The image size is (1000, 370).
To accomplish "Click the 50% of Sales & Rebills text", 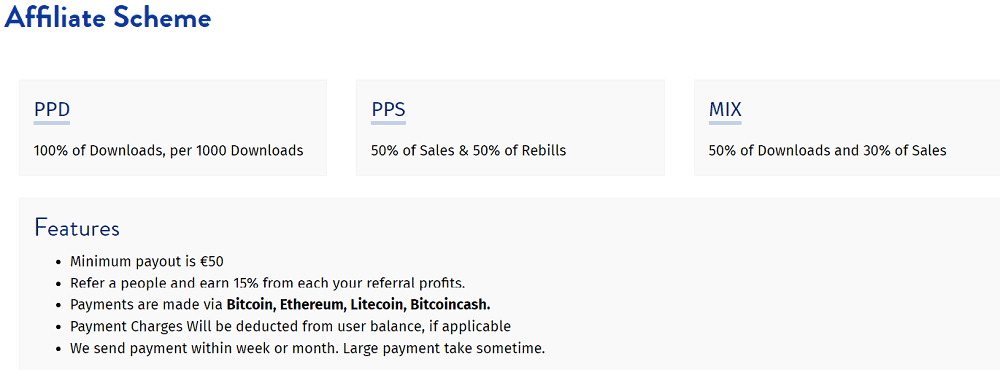I will tap(469, 151).
